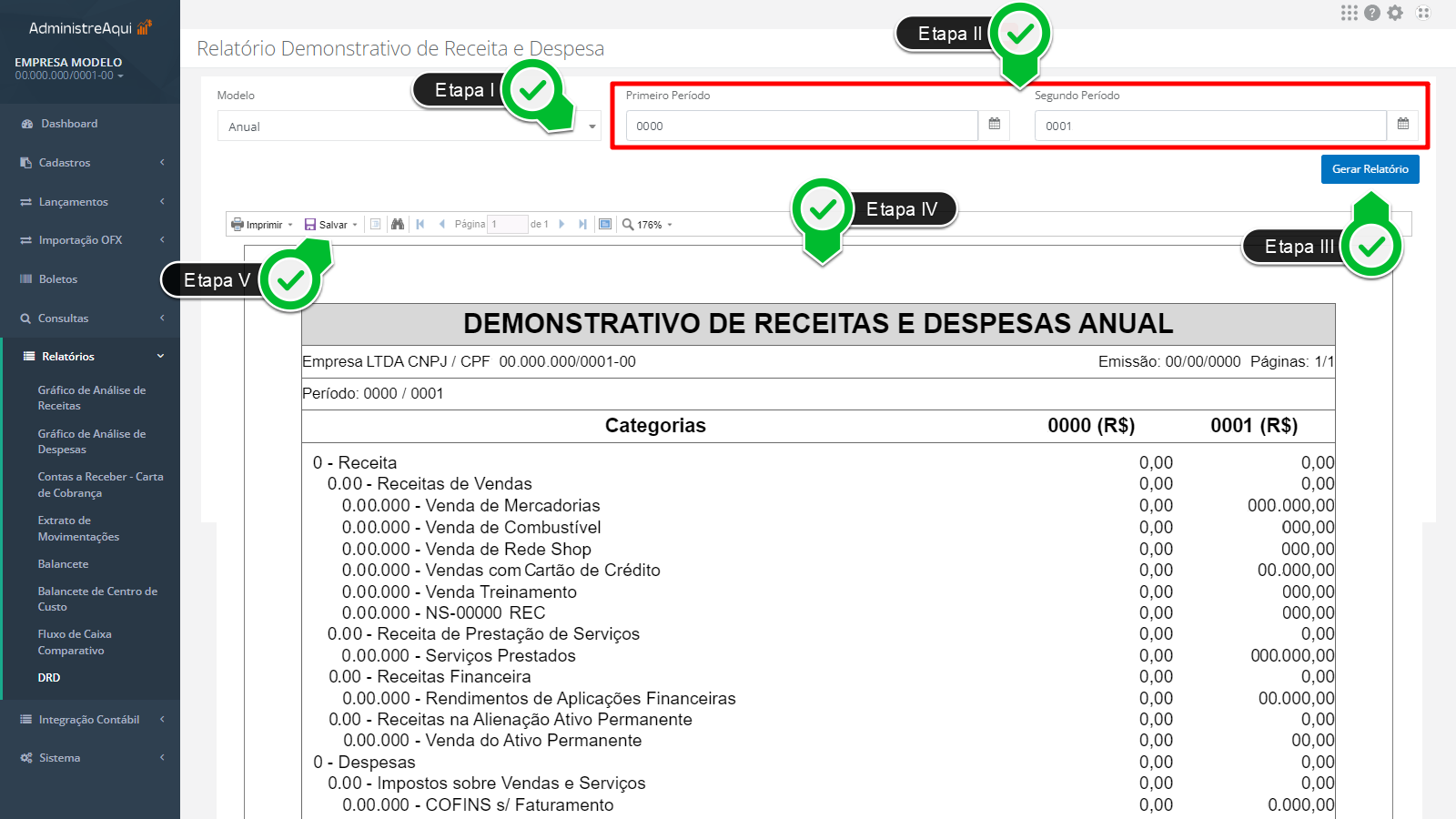Open the 176% zoom level dropdown
Viewport: 1456px width, 819px height.
(648, 225)
